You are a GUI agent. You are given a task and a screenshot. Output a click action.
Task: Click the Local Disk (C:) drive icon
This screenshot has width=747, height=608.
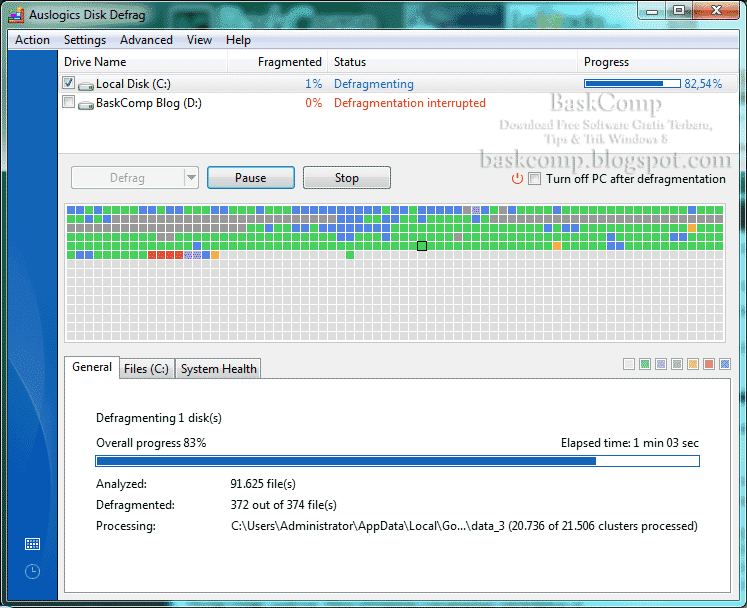tap(86, 86)
